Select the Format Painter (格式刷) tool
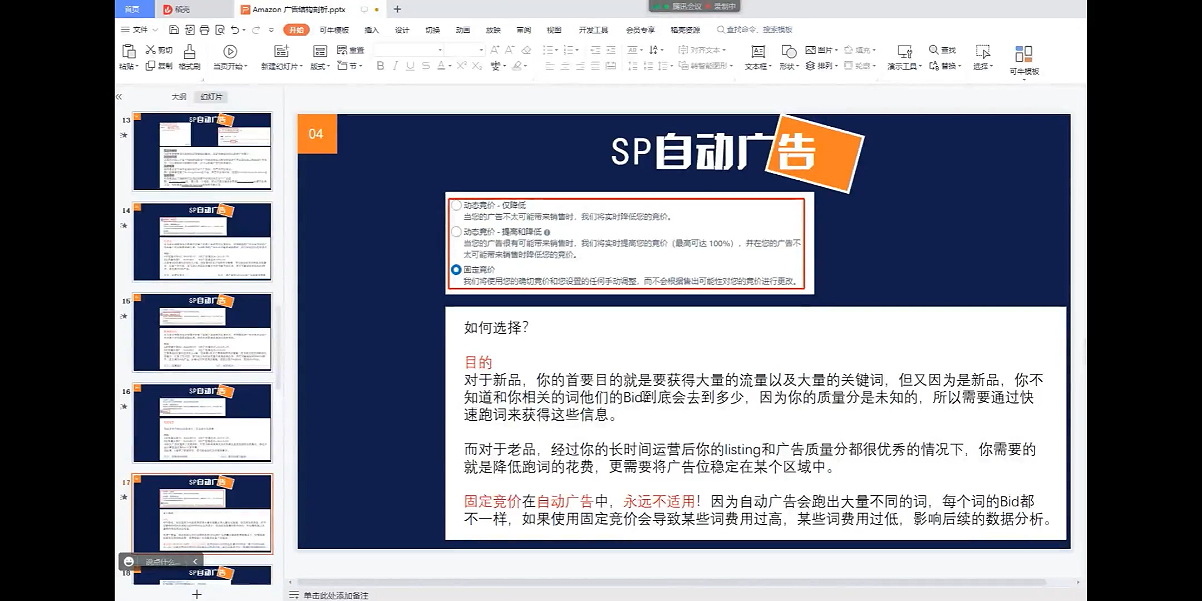 click(190, 56)
